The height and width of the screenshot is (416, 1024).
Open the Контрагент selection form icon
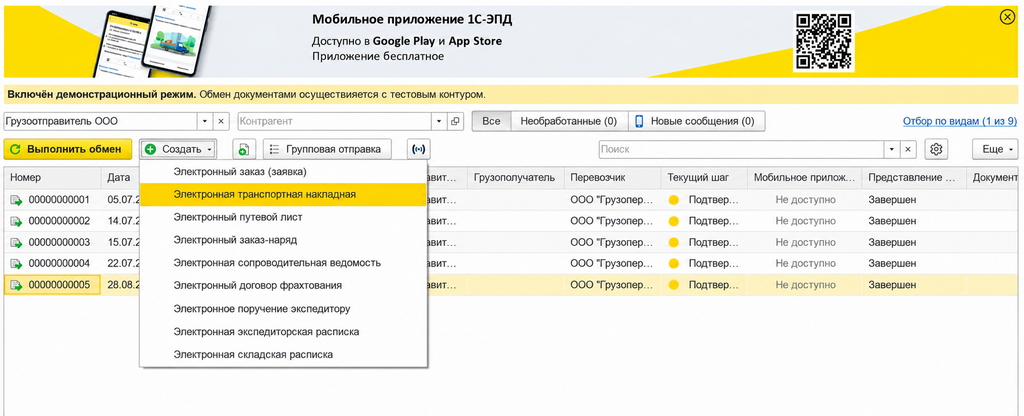tap(455, 121)
